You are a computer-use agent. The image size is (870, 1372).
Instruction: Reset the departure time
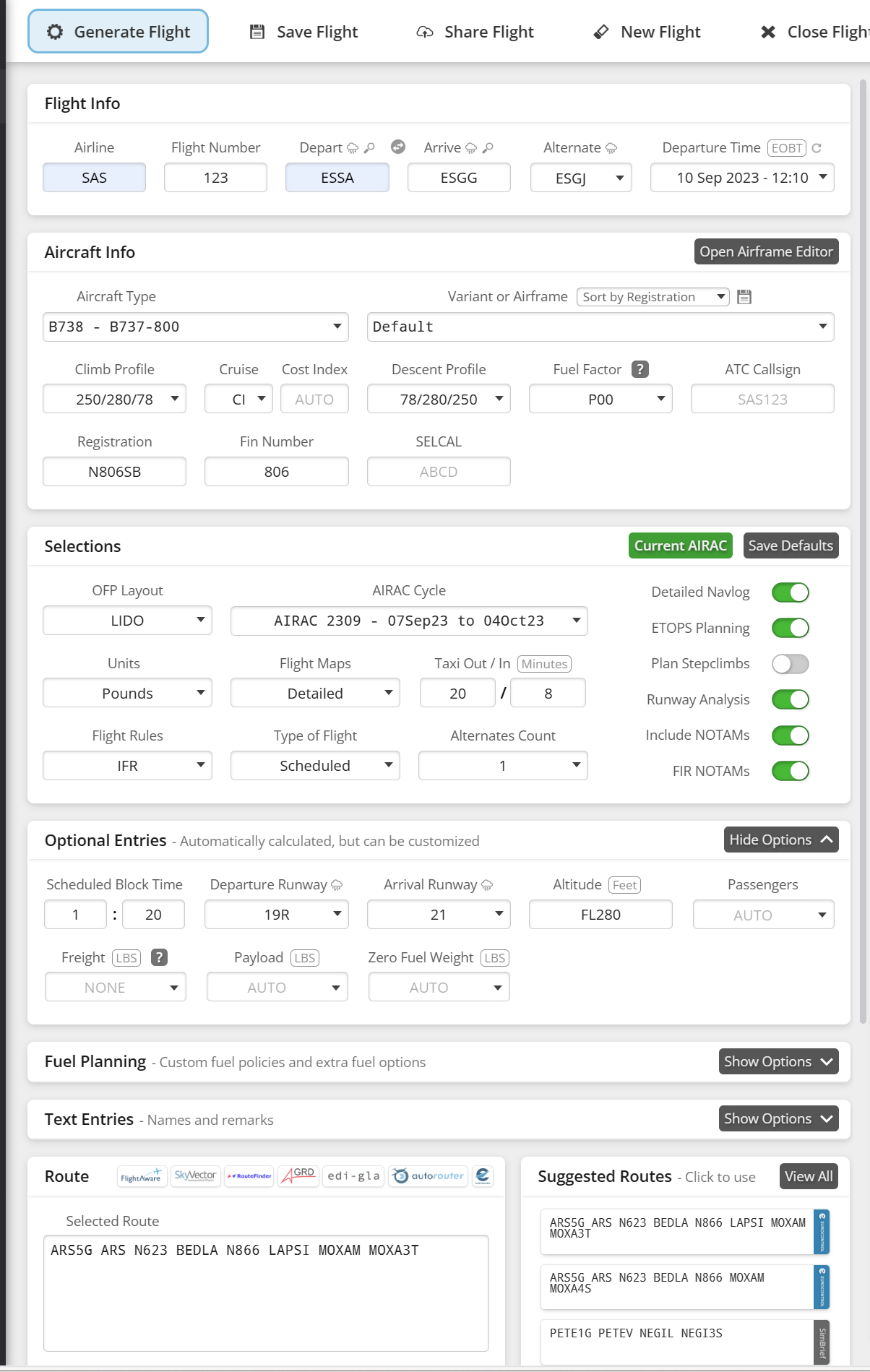point(817,148)
